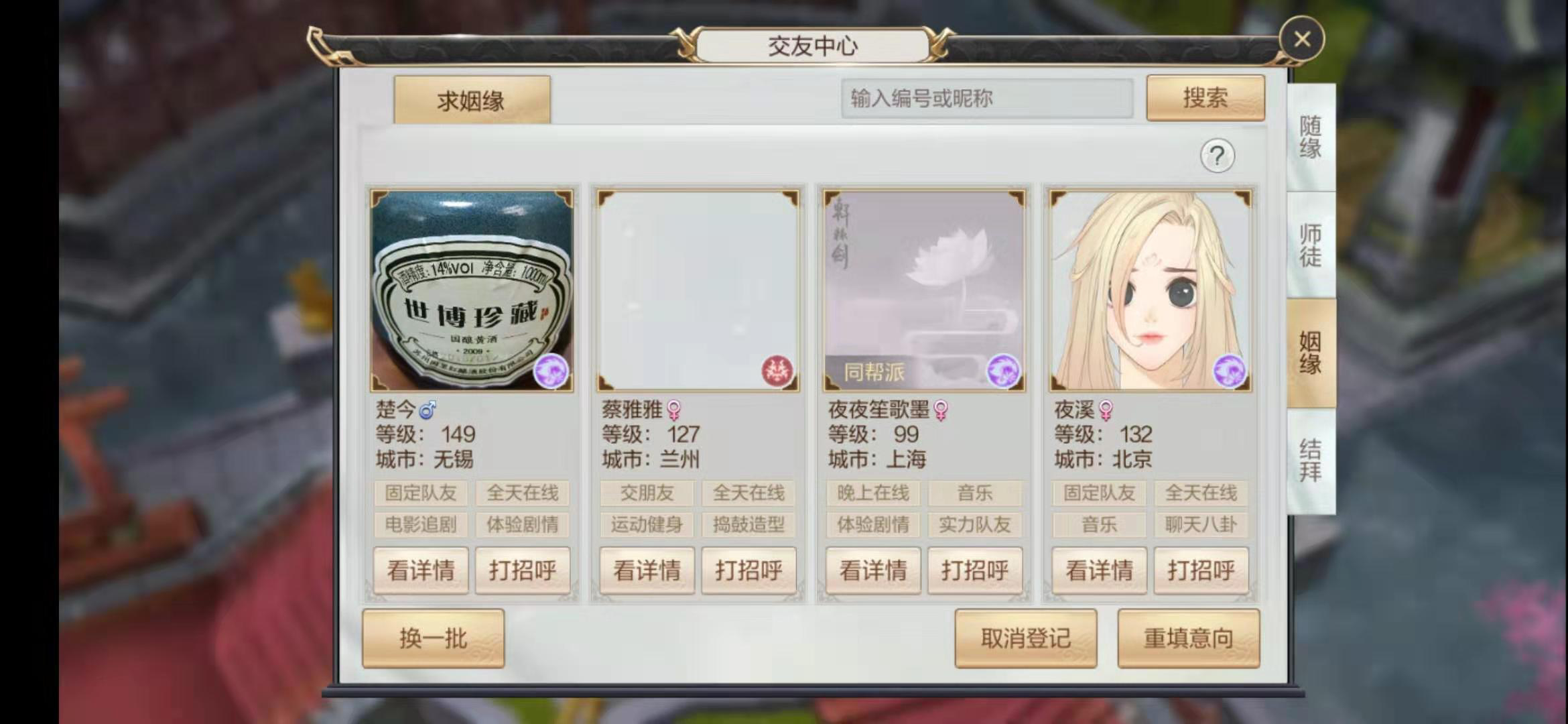Open the 师徒 side tab
Viewport: 1568px width, 724px height.
pos(1311,245)
